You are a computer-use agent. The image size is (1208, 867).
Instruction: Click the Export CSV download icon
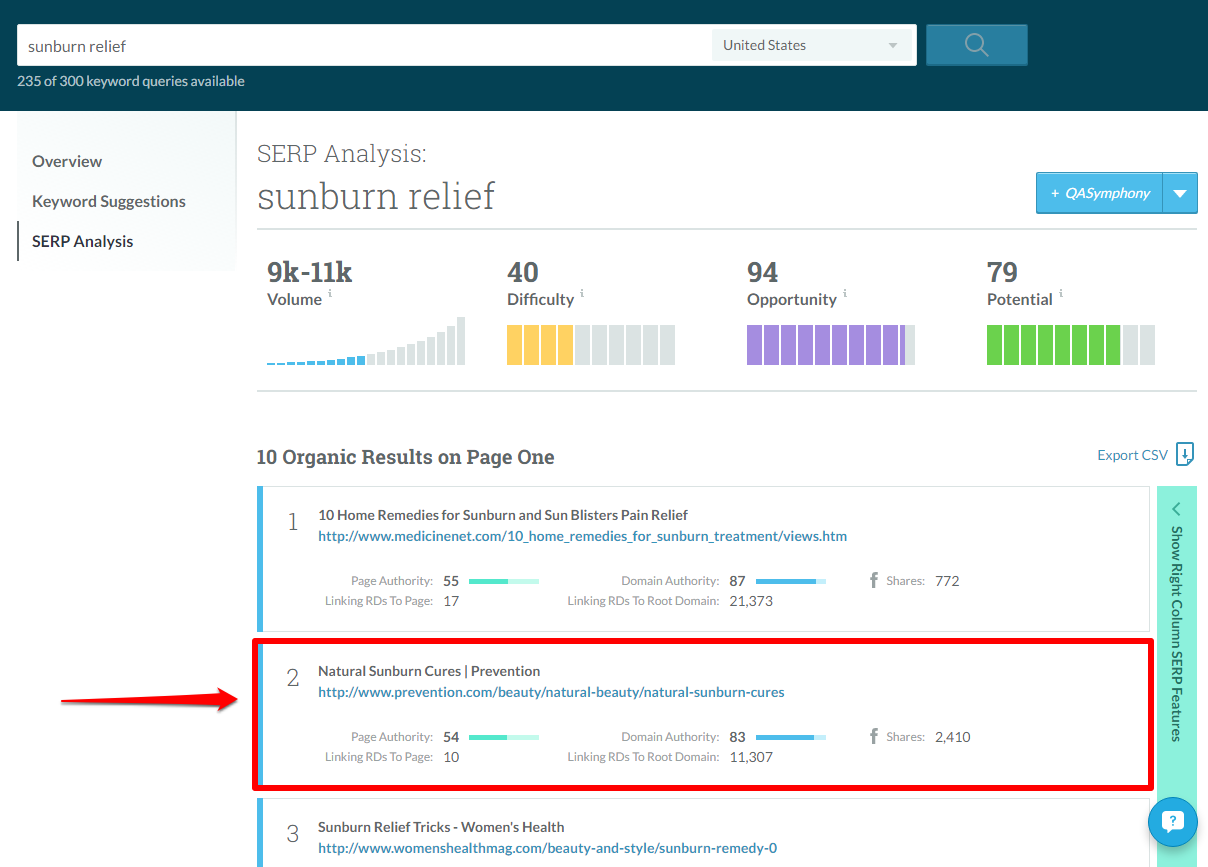[x=1185, y=454]
